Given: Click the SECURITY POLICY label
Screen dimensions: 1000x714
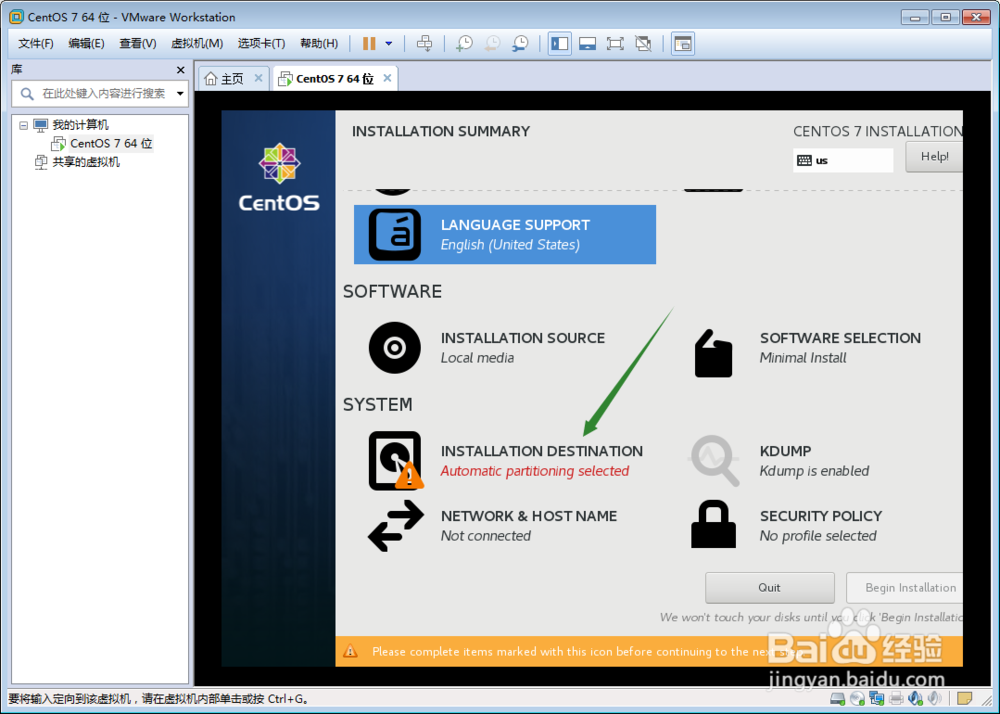Looking at the screenshot, I should [821, 516].
